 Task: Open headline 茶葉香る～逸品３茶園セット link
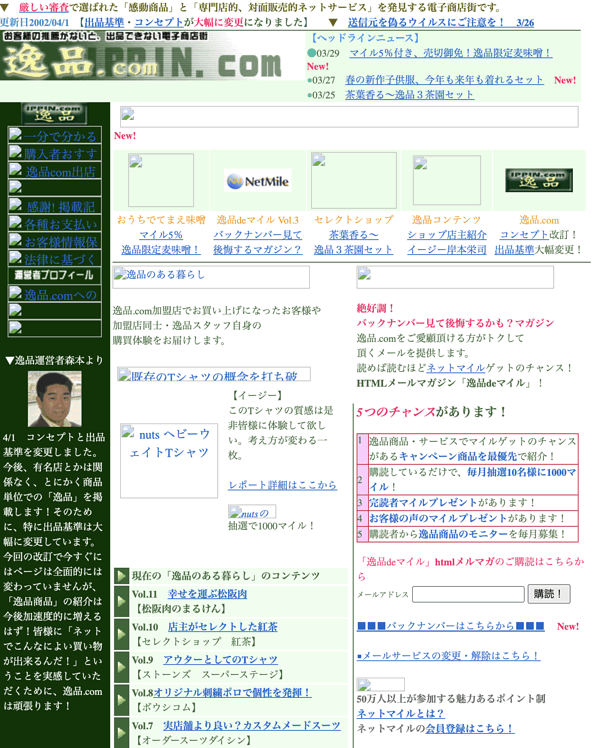point(410,94)
